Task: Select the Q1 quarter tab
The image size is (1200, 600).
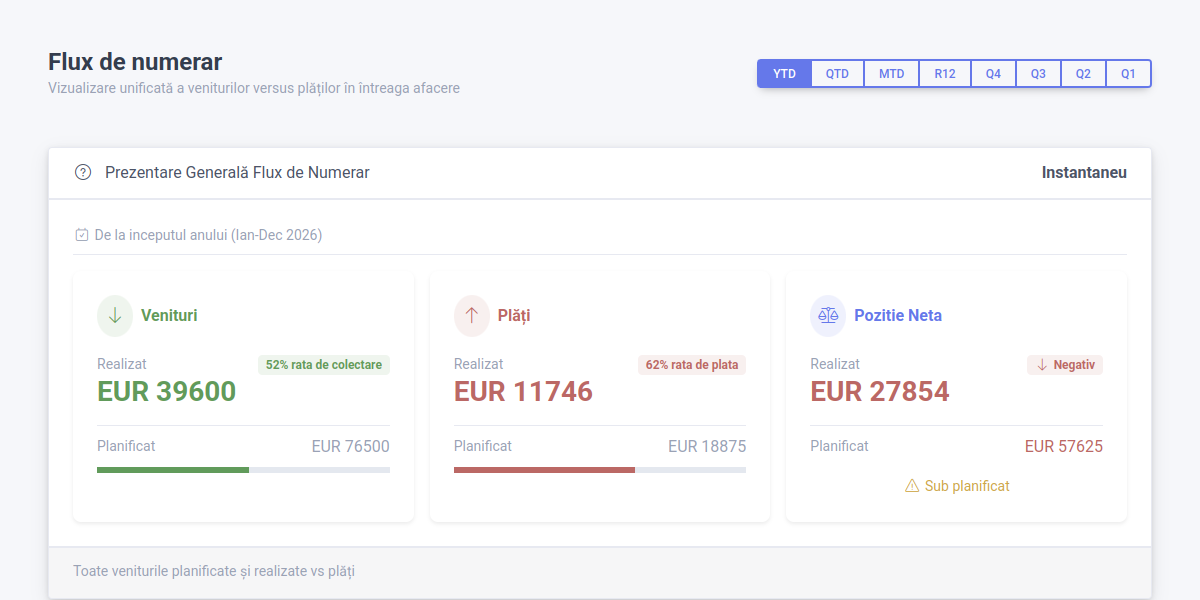Action: click(x=1128, y=72)
